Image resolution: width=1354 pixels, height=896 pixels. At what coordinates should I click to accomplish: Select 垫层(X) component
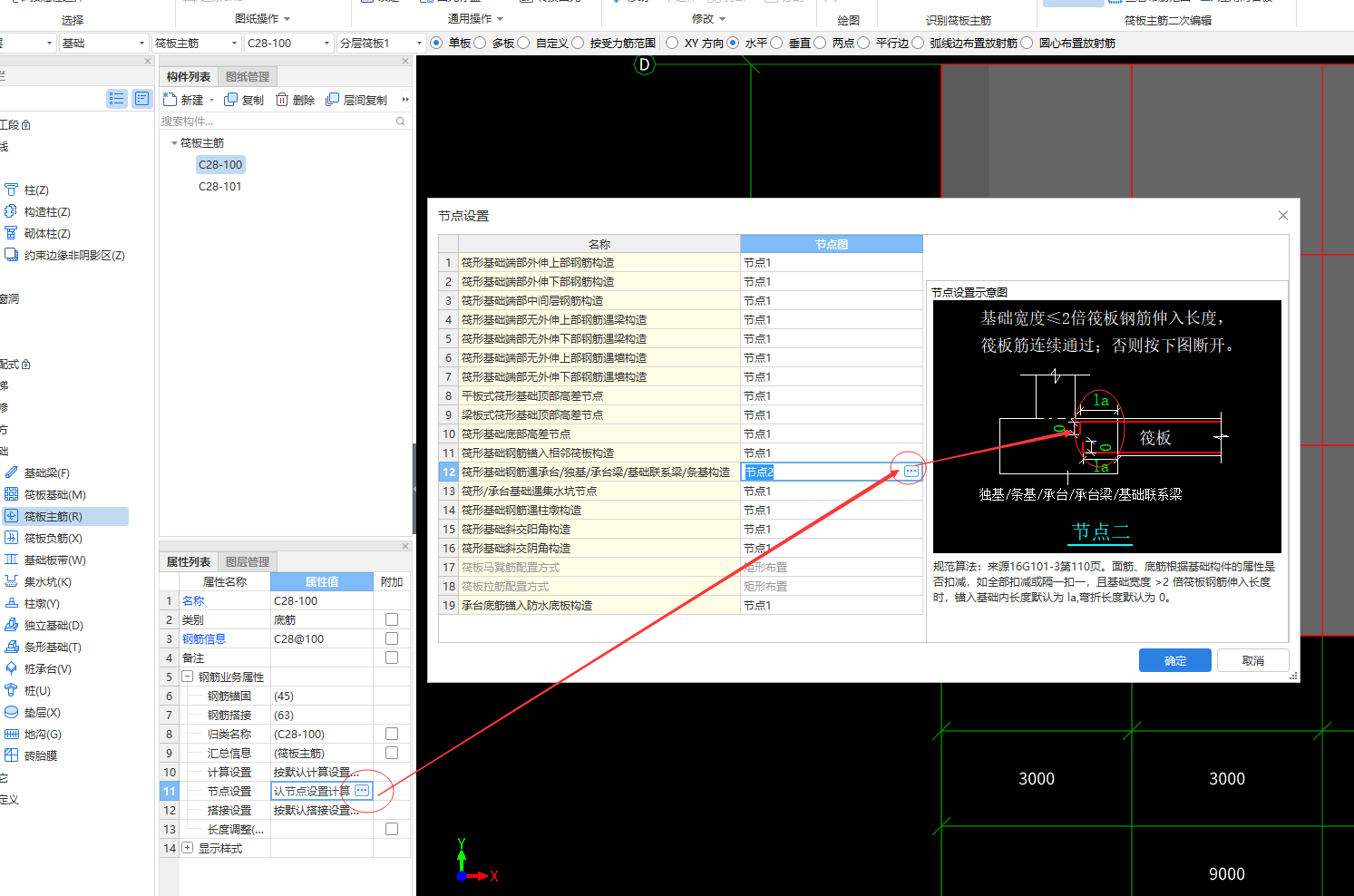(x=42, y=712)
